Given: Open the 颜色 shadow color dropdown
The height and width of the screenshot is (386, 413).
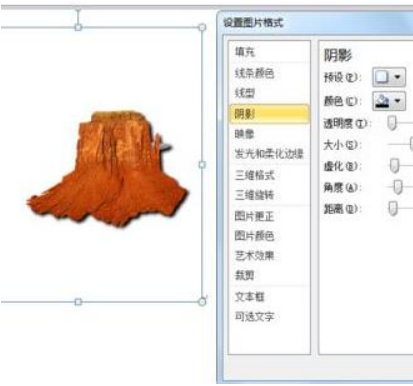Looking at the screenshot, I should (389, 101).
